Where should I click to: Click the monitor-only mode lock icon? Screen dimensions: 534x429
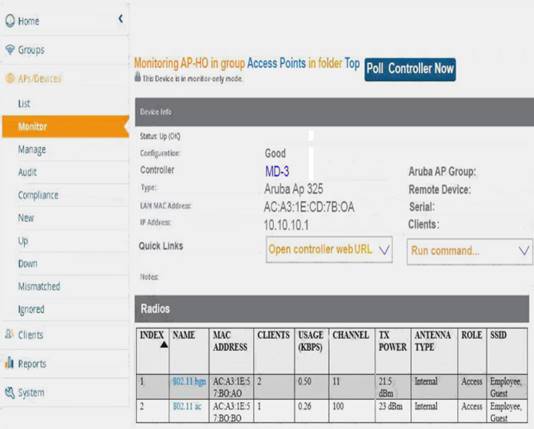pyautogui.click(x=138, y=76)
